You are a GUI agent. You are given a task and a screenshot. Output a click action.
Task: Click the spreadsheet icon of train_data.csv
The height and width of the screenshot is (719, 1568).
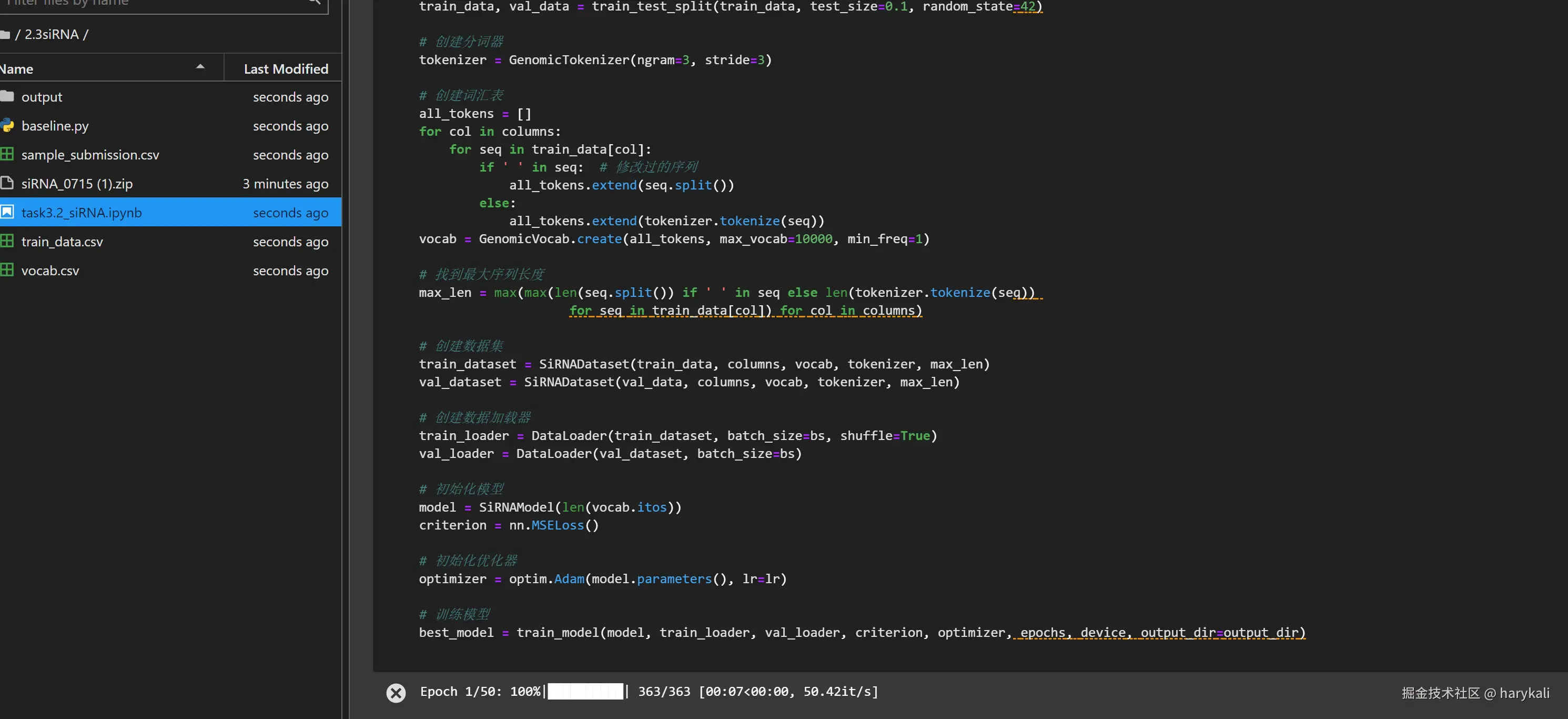point(7,241)
